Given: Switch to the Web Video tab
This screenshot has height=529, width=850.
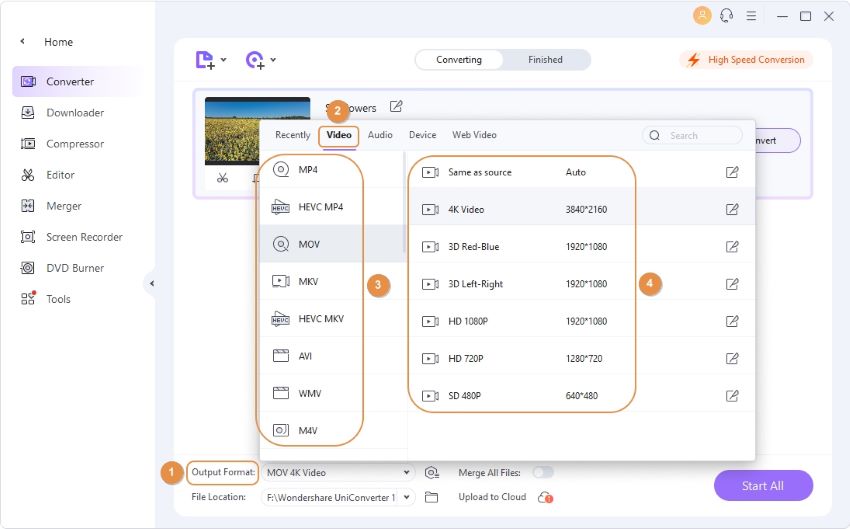Looking at the screenshot, I should tap(474, 135).
